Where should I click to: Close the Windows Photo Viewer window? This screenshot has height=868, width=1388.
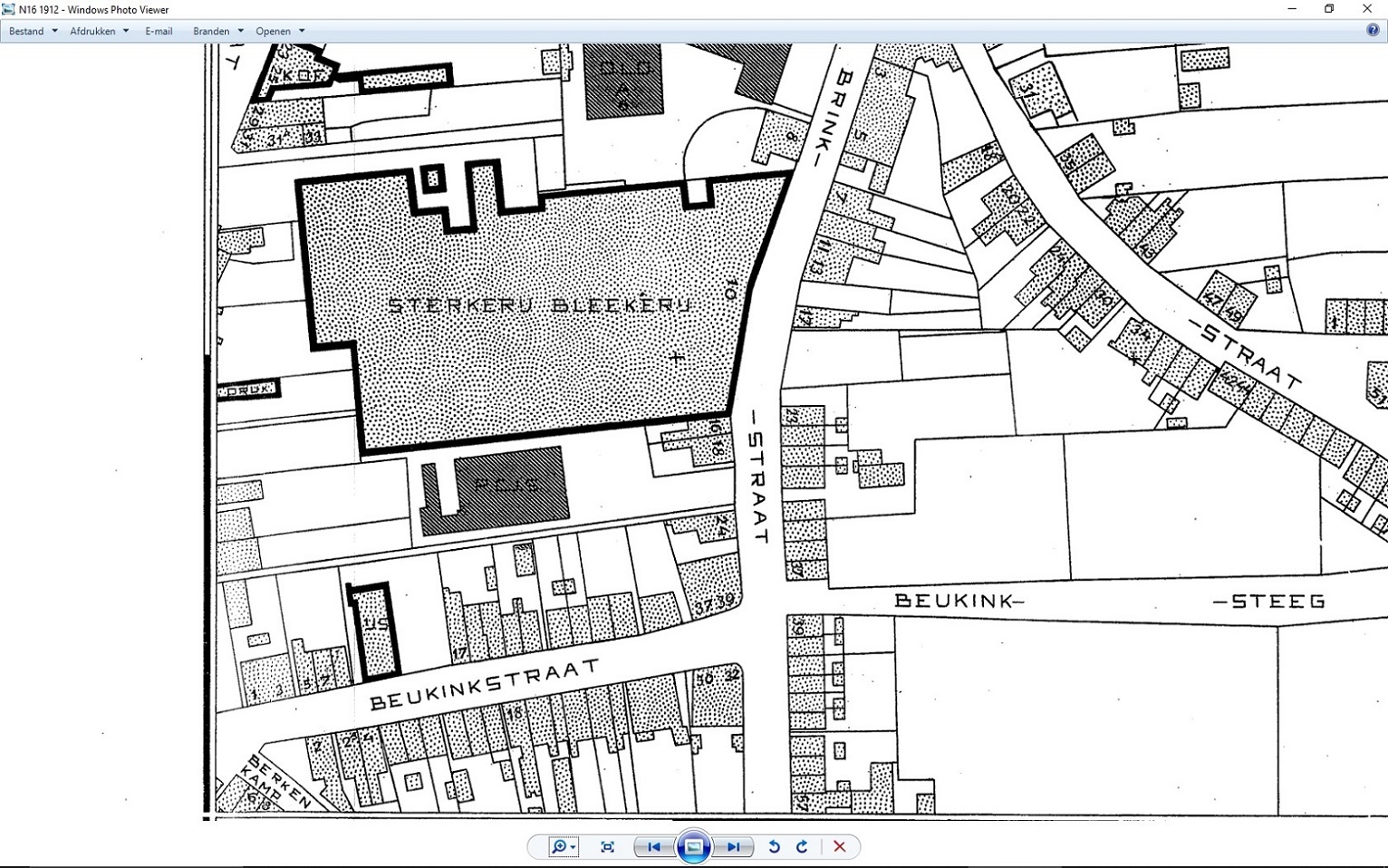[1367, 9]
